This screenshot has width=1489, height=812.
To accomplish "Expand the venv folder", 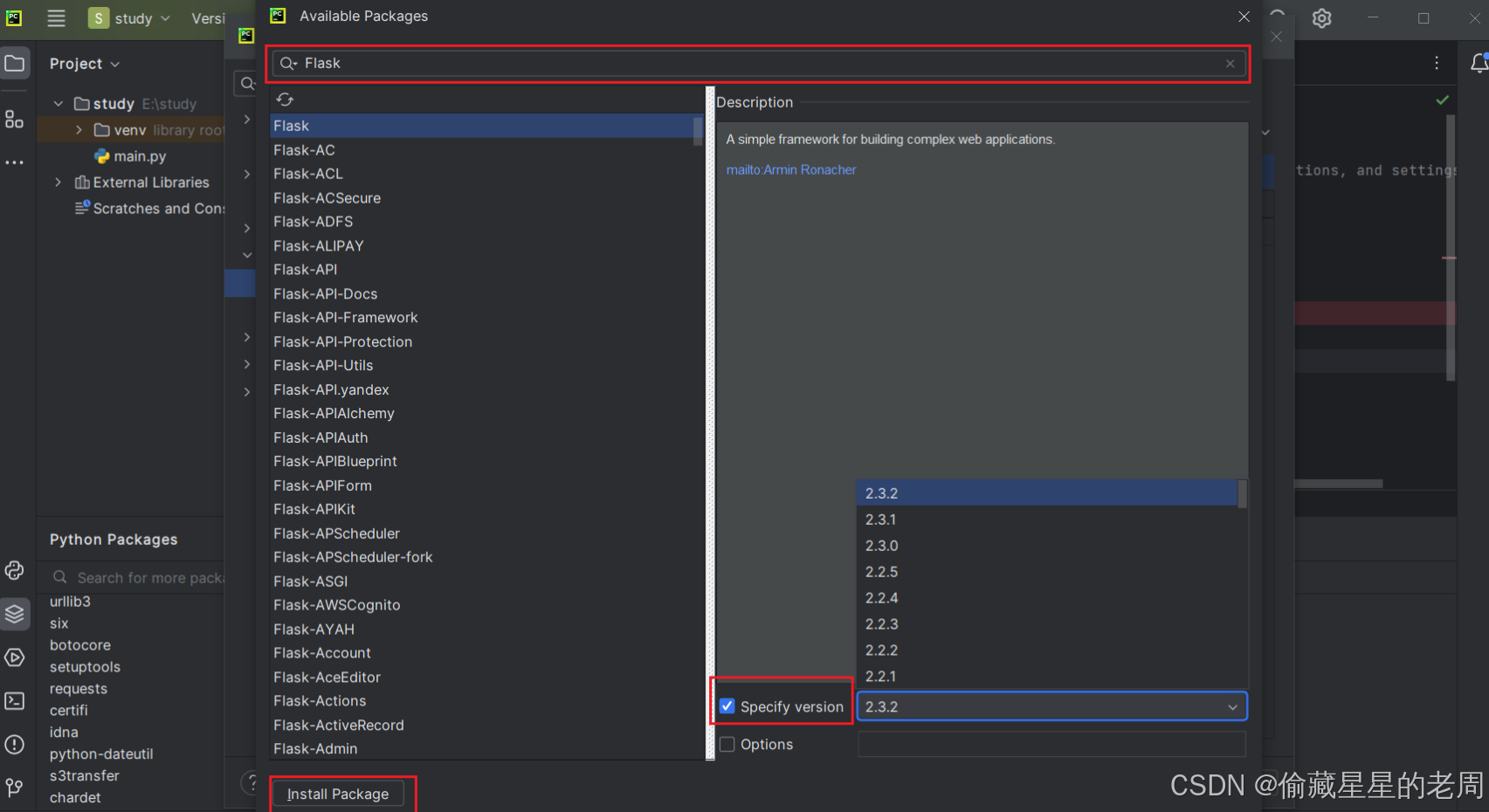I will pyautogui.click(x=79, y=130).
